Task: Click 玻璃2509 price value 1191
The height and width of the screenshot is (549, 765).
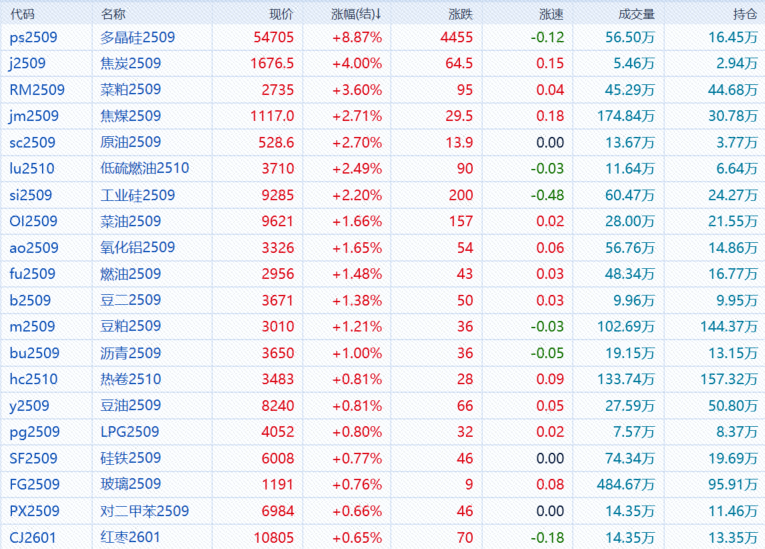Action: pos(278,484)
